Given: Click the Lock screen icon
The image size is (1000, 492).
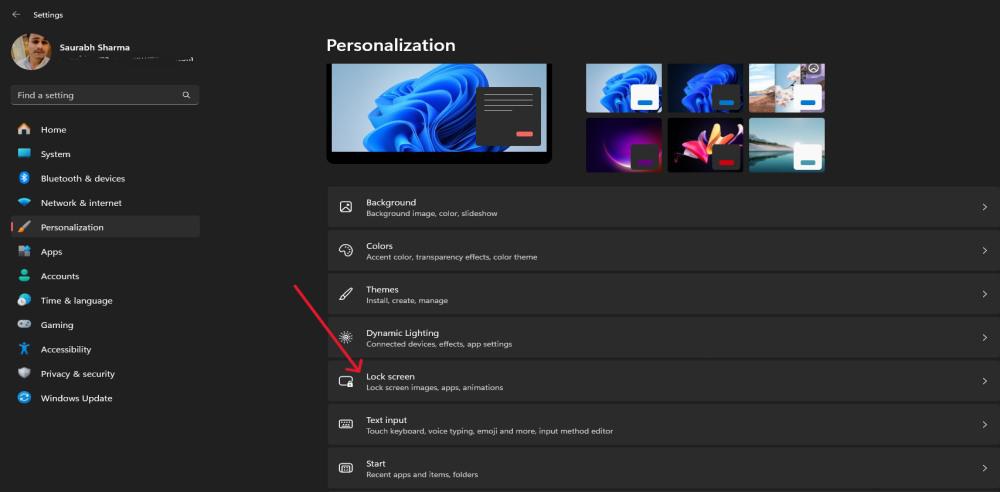Looking at the screenshot, I should (x=346, y=382).
